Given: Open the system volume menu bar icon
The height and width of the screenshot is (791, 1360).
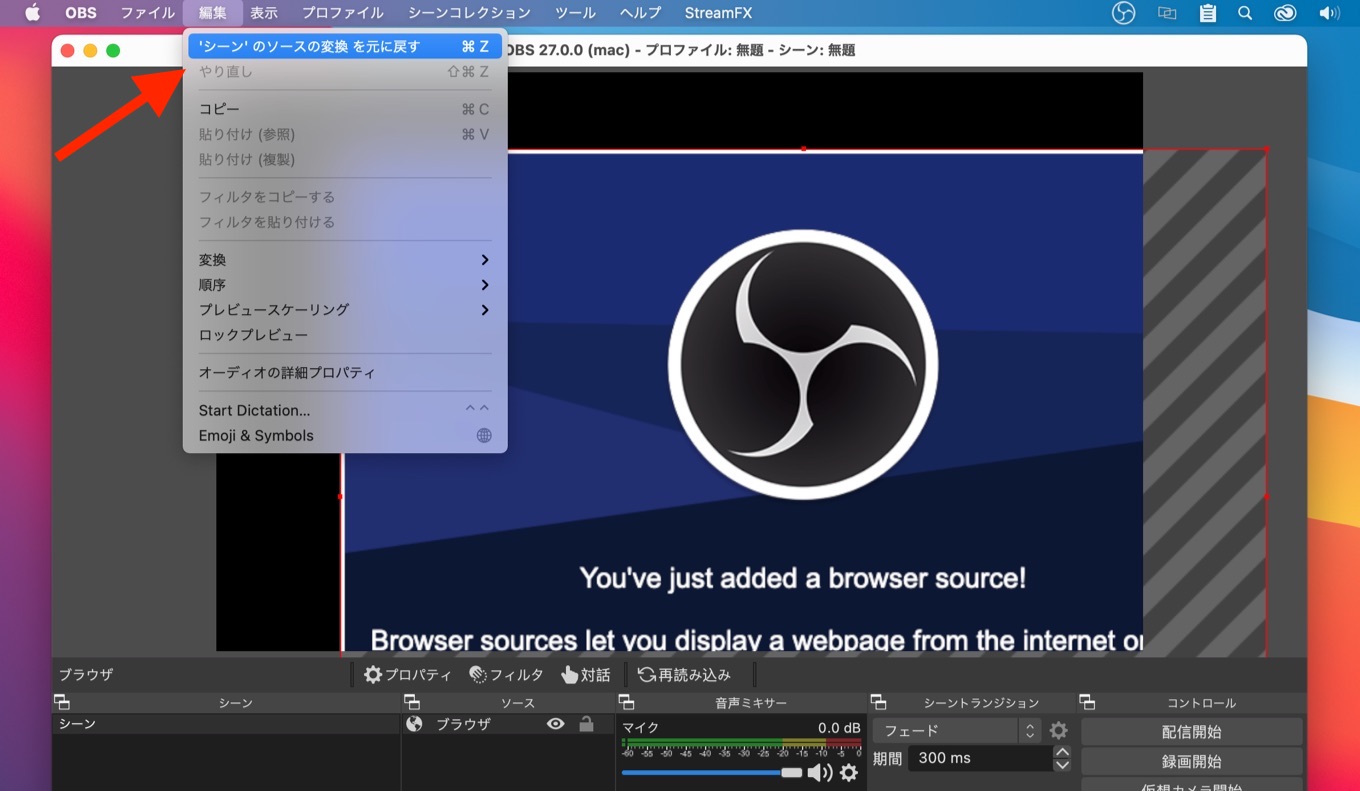Looking at the screenshot, I should coord(1329,13).
